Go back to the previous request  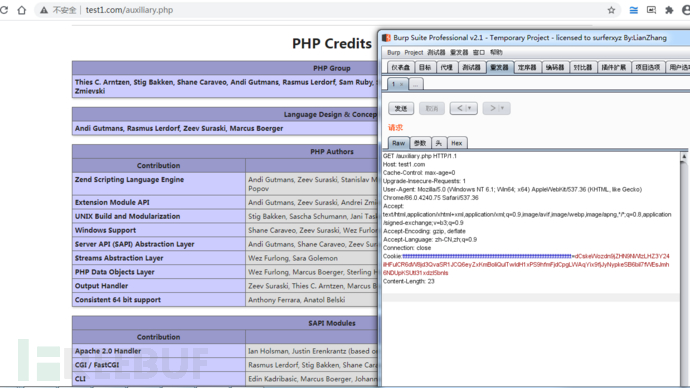[x=459, y=108]
